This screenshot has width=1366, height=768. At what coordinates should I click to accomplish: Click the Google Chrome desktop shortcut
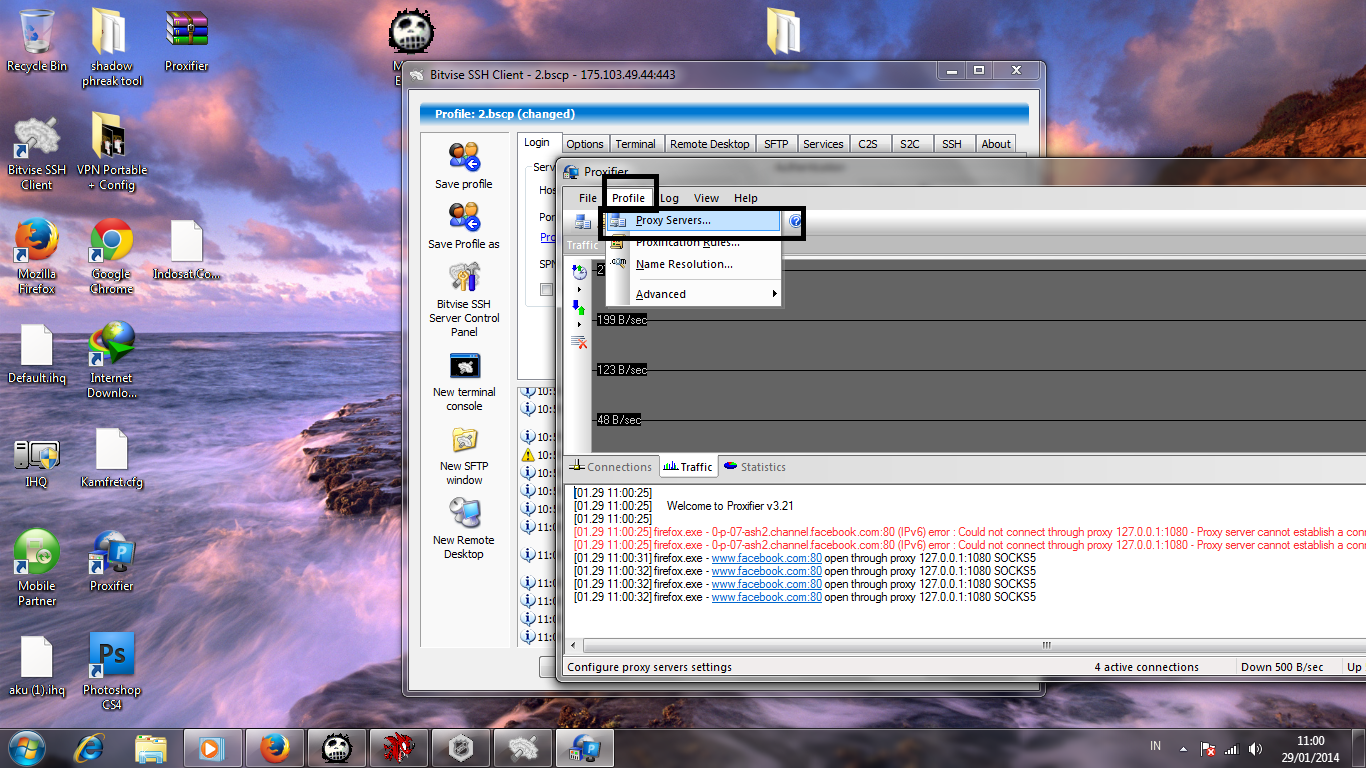pos(112,257)
